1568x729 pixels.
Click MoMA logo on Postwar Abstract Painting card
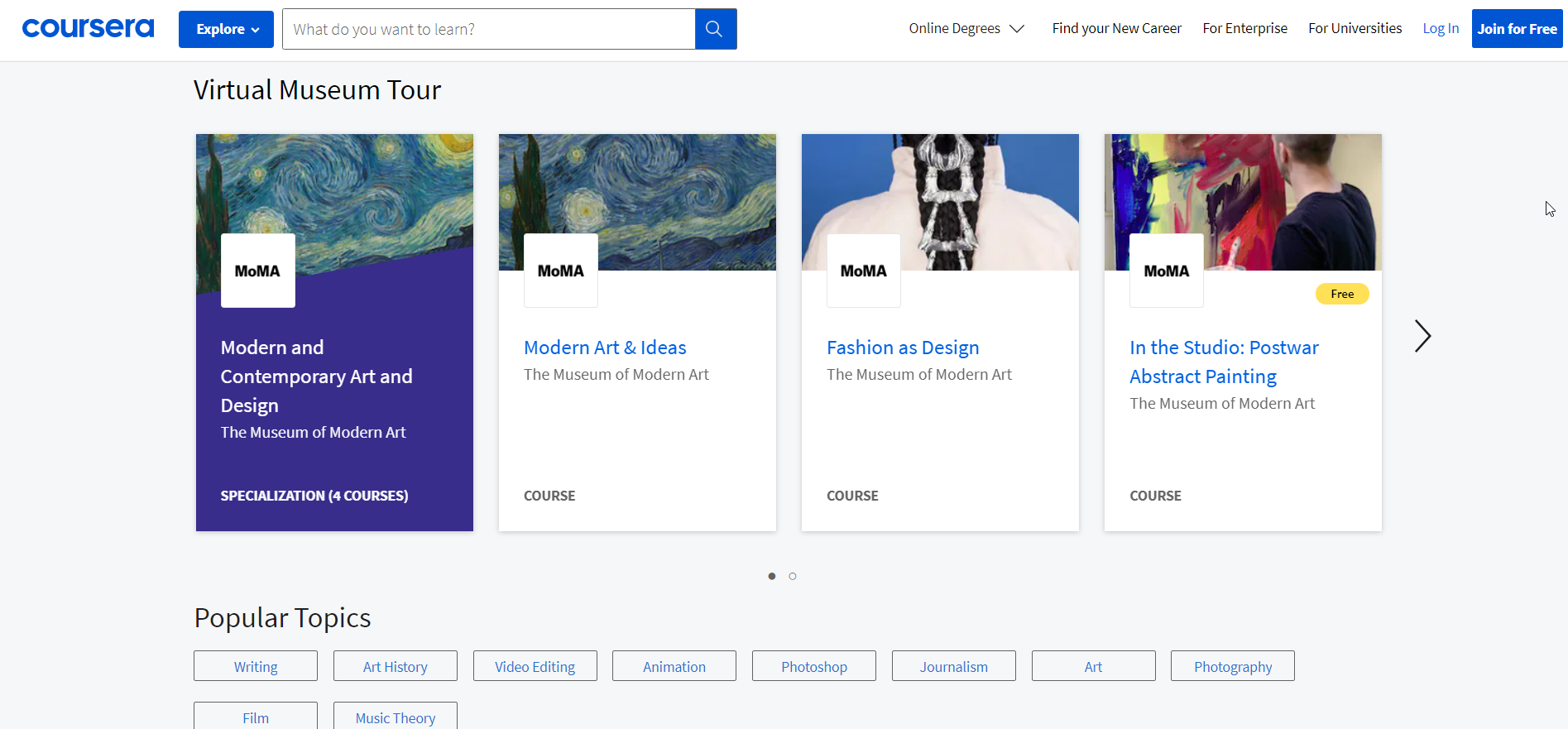point(1167,271)
